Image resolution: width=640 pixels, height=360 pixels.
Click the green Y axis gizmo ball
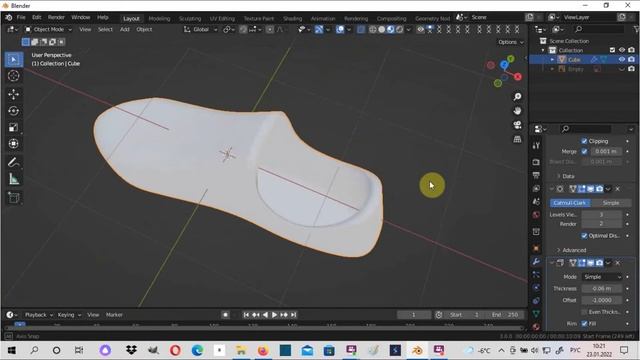[x=511, y=59]
